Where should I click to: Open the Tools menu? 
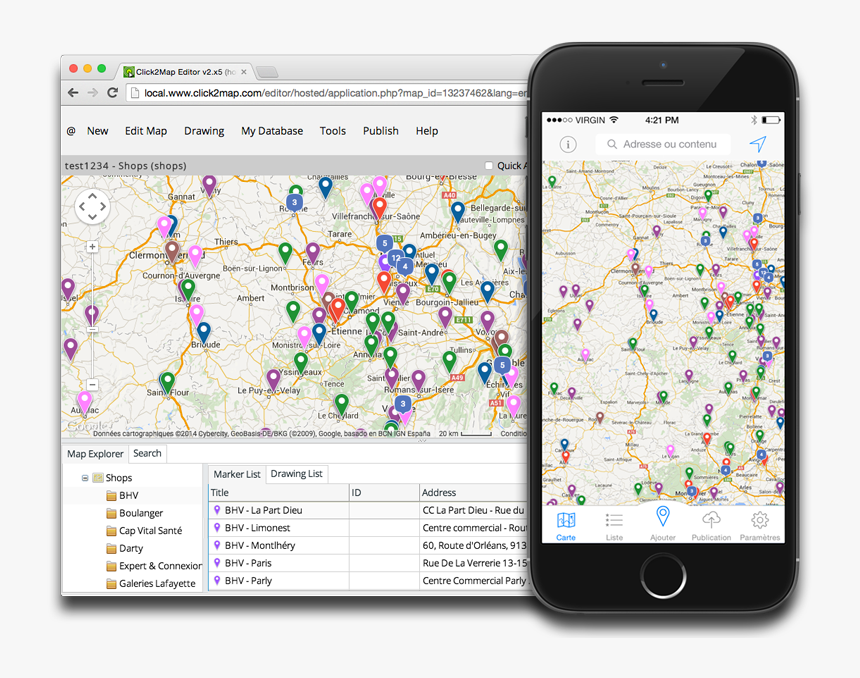(333, 131)
